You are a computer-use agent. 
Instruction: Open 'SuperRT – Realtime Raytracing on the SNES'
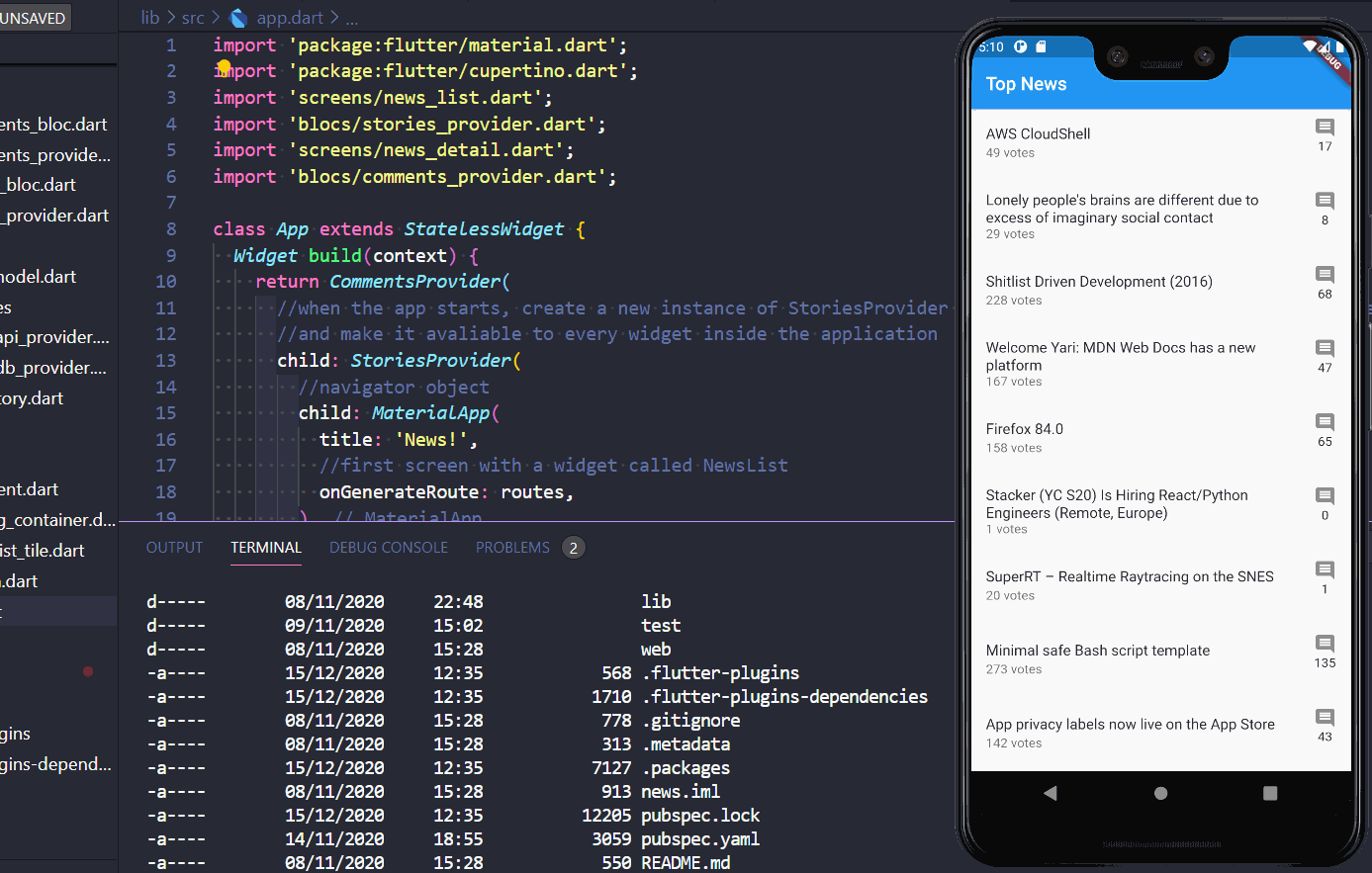pos(1130,576)
